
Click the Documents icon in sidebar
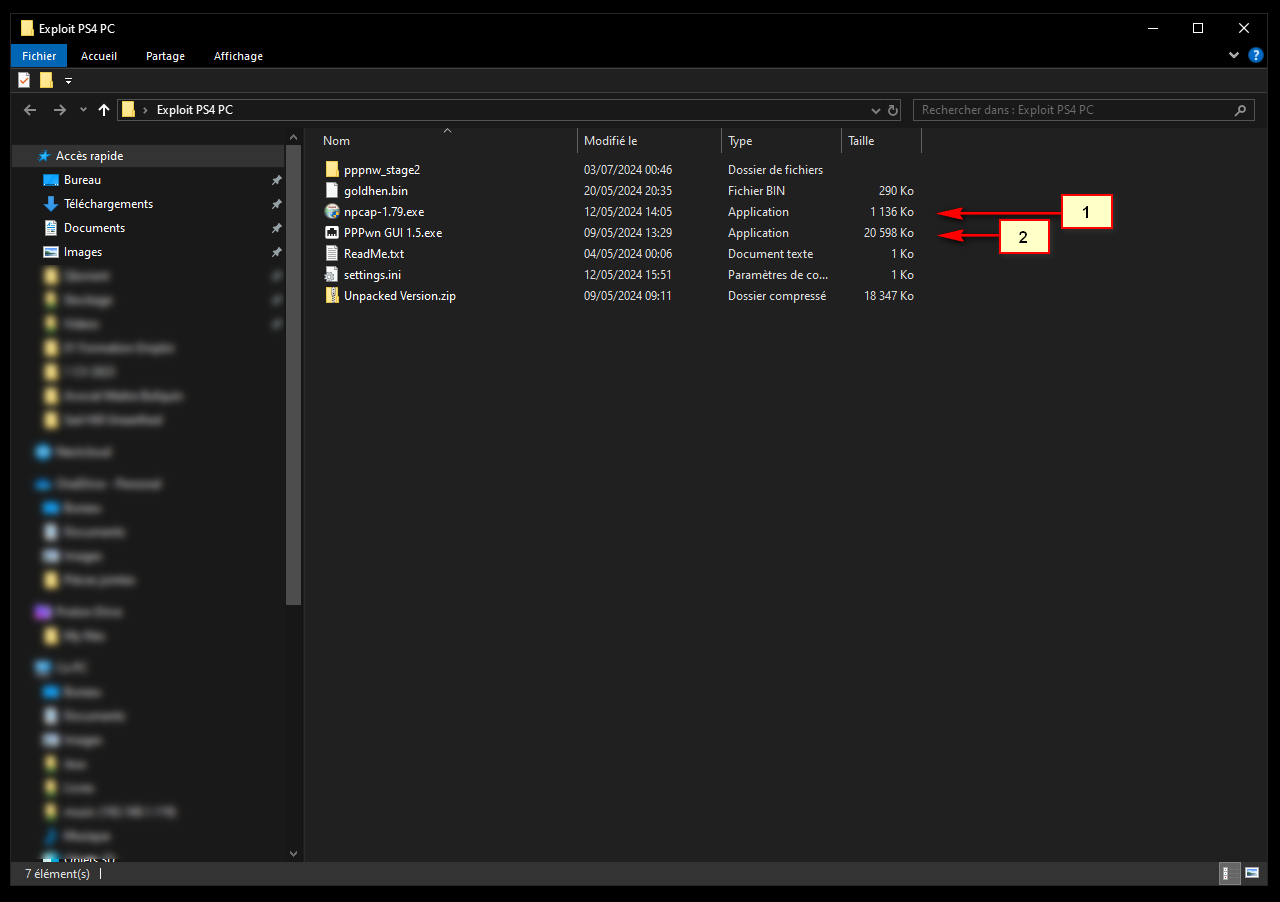51,228
